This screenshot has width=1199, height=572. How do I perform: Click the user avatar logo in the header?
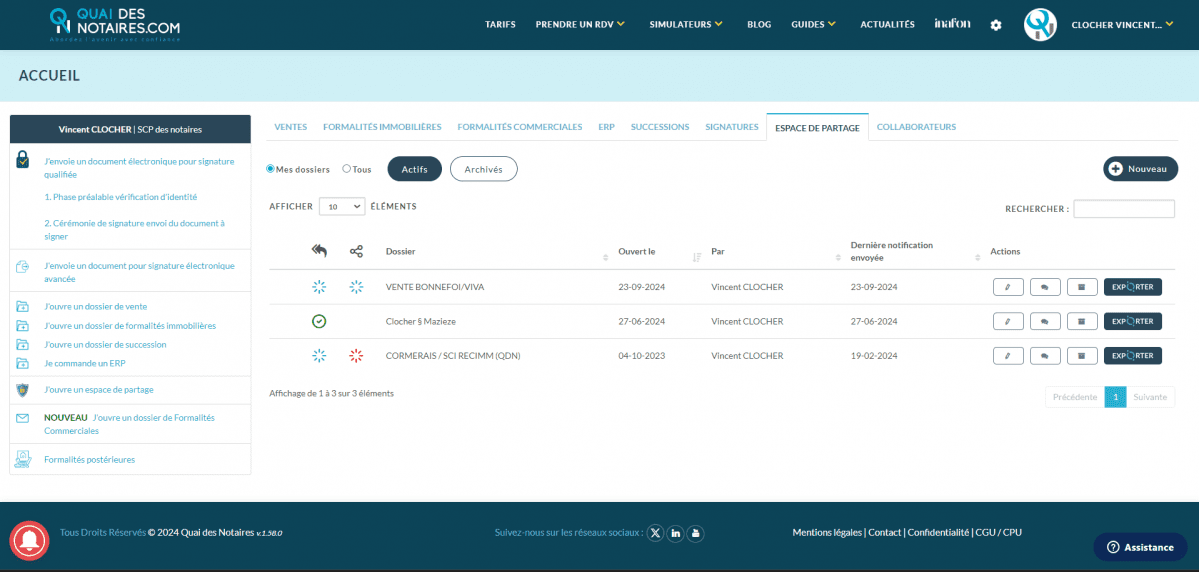click(x=1040, y=25)
